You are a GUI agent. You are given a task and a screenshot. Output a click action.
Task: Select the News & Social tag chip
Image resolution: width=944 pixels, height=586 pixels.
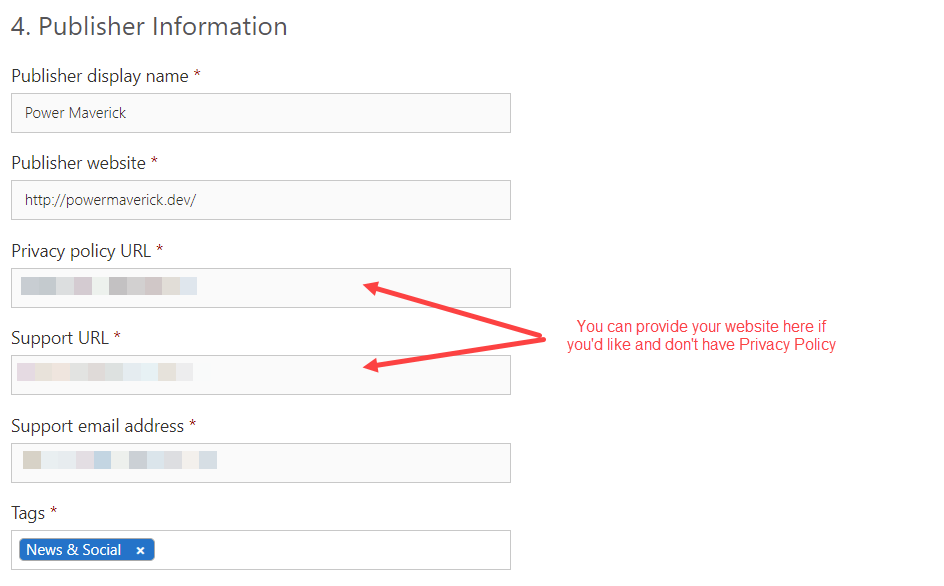tap(74, 550)
